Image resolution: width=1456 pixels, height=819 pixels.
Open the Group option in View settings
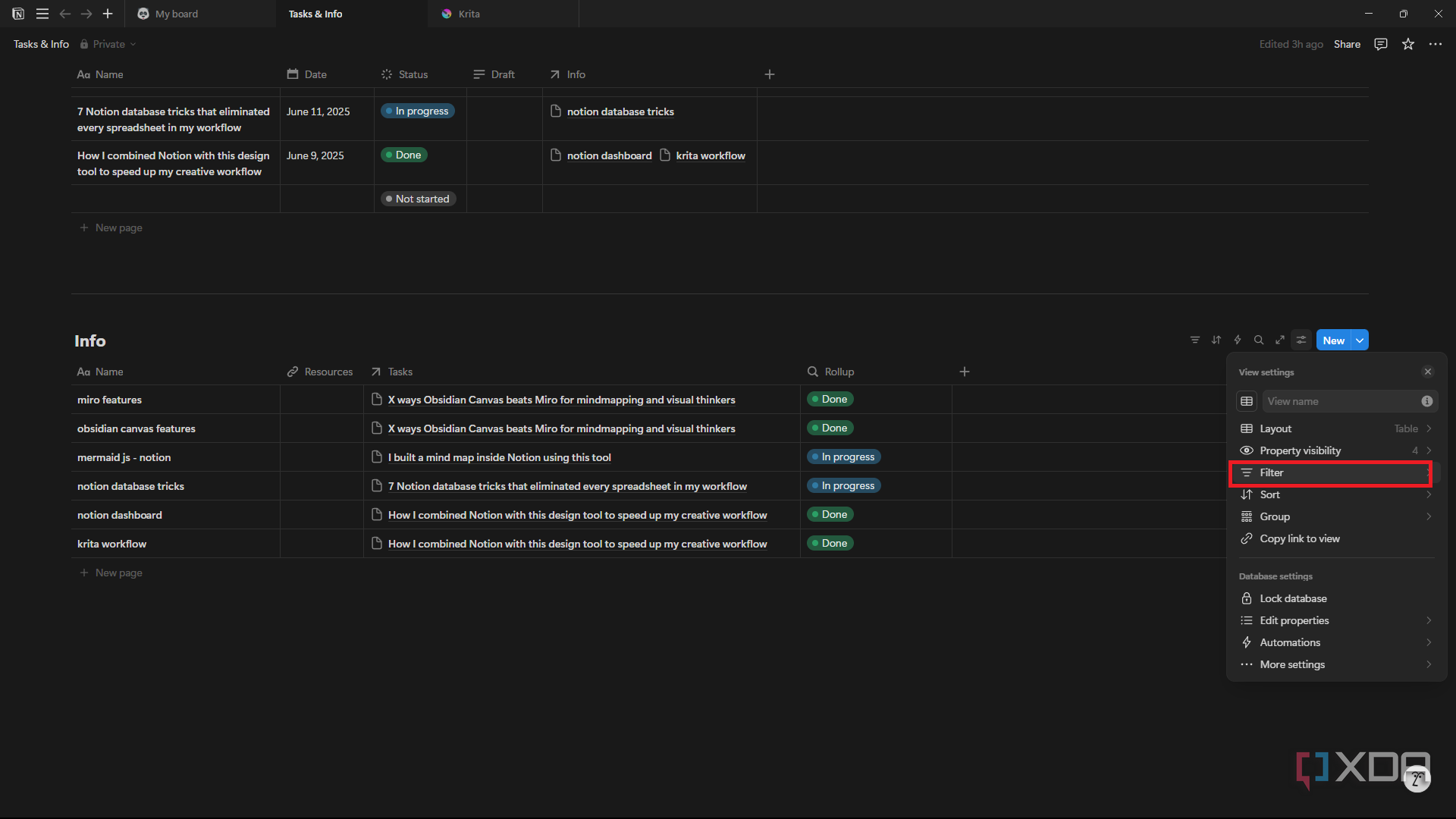(1336, 516)
